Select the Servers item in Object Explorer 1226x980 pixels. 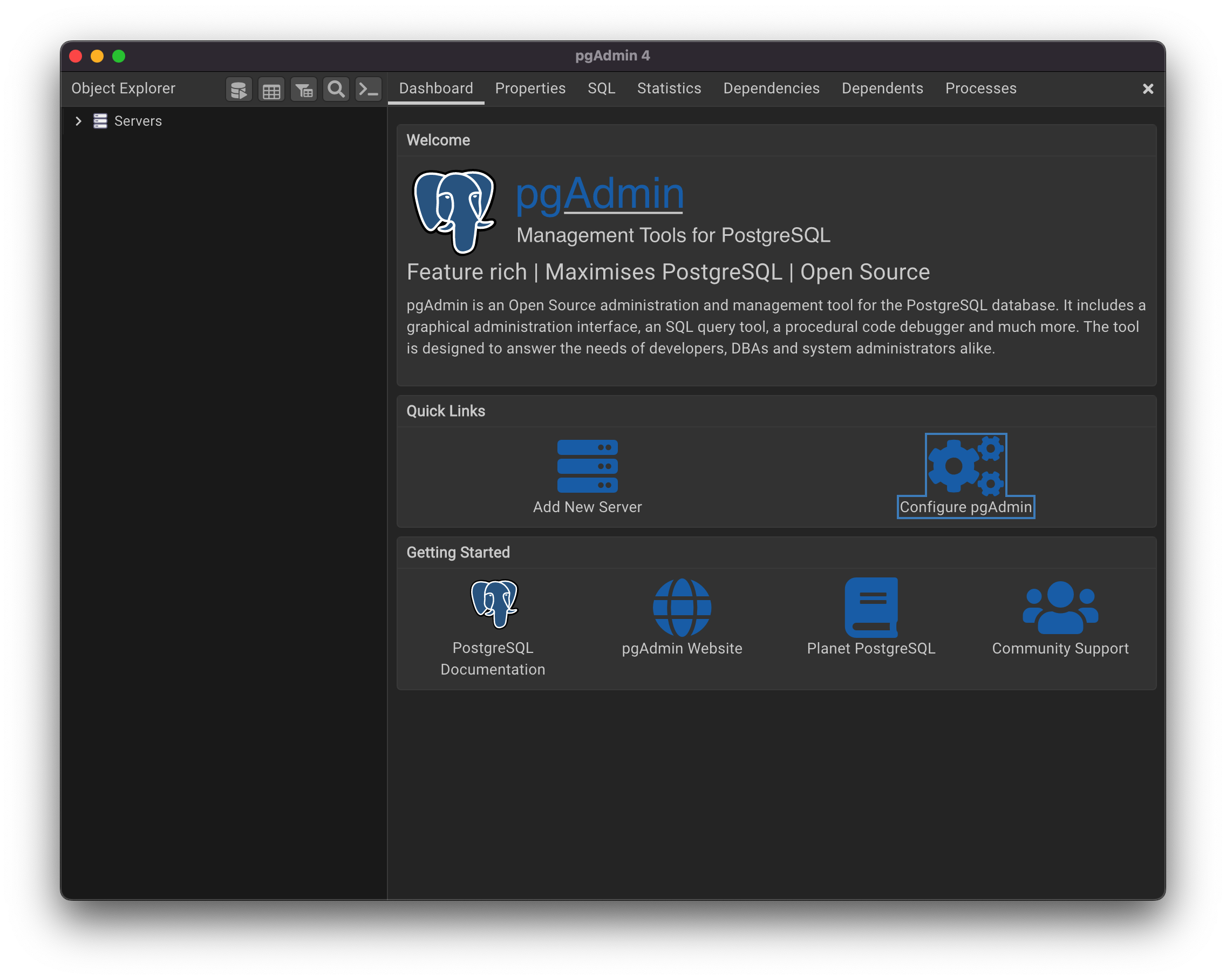pos(138,121)
